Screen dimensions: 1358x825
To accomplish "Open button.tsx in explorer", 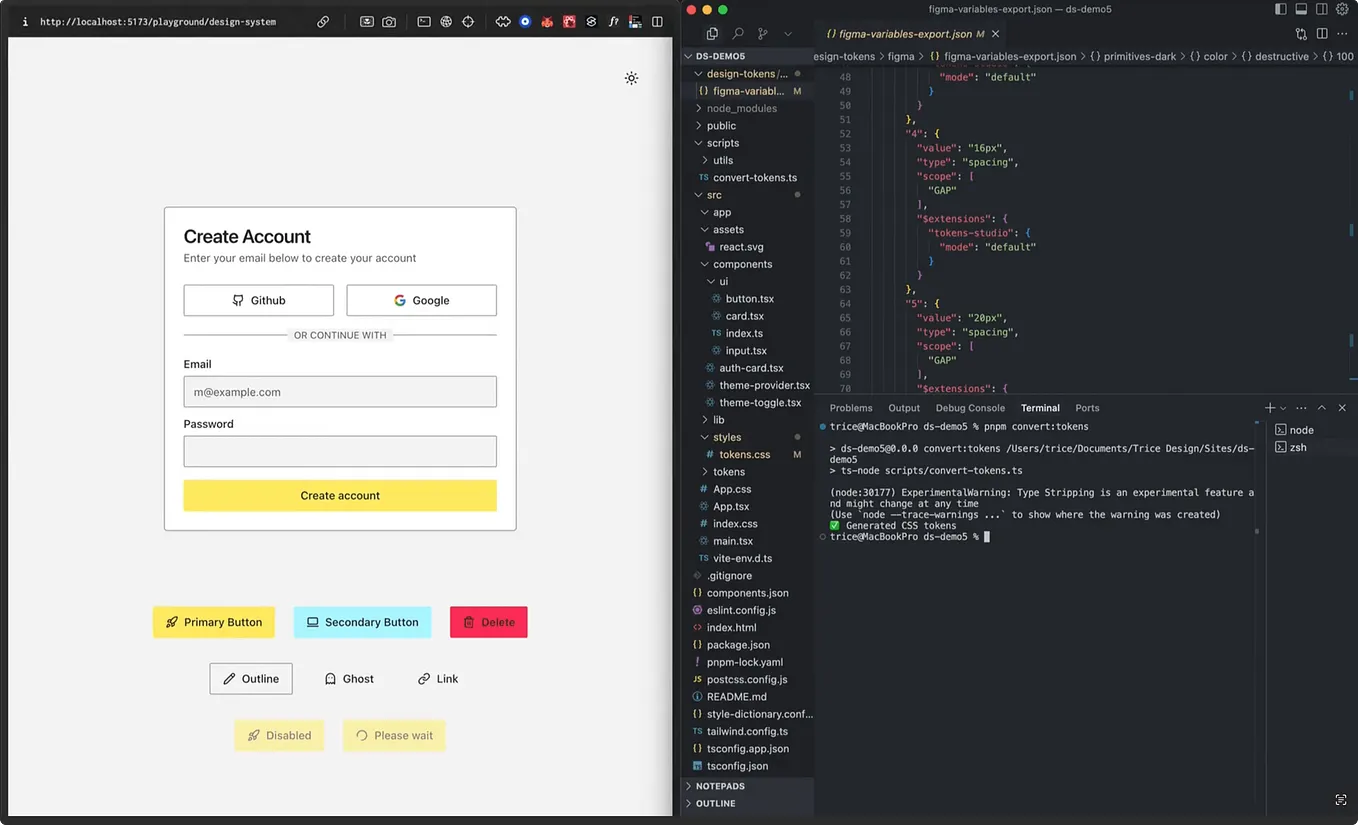I will 747,299.
